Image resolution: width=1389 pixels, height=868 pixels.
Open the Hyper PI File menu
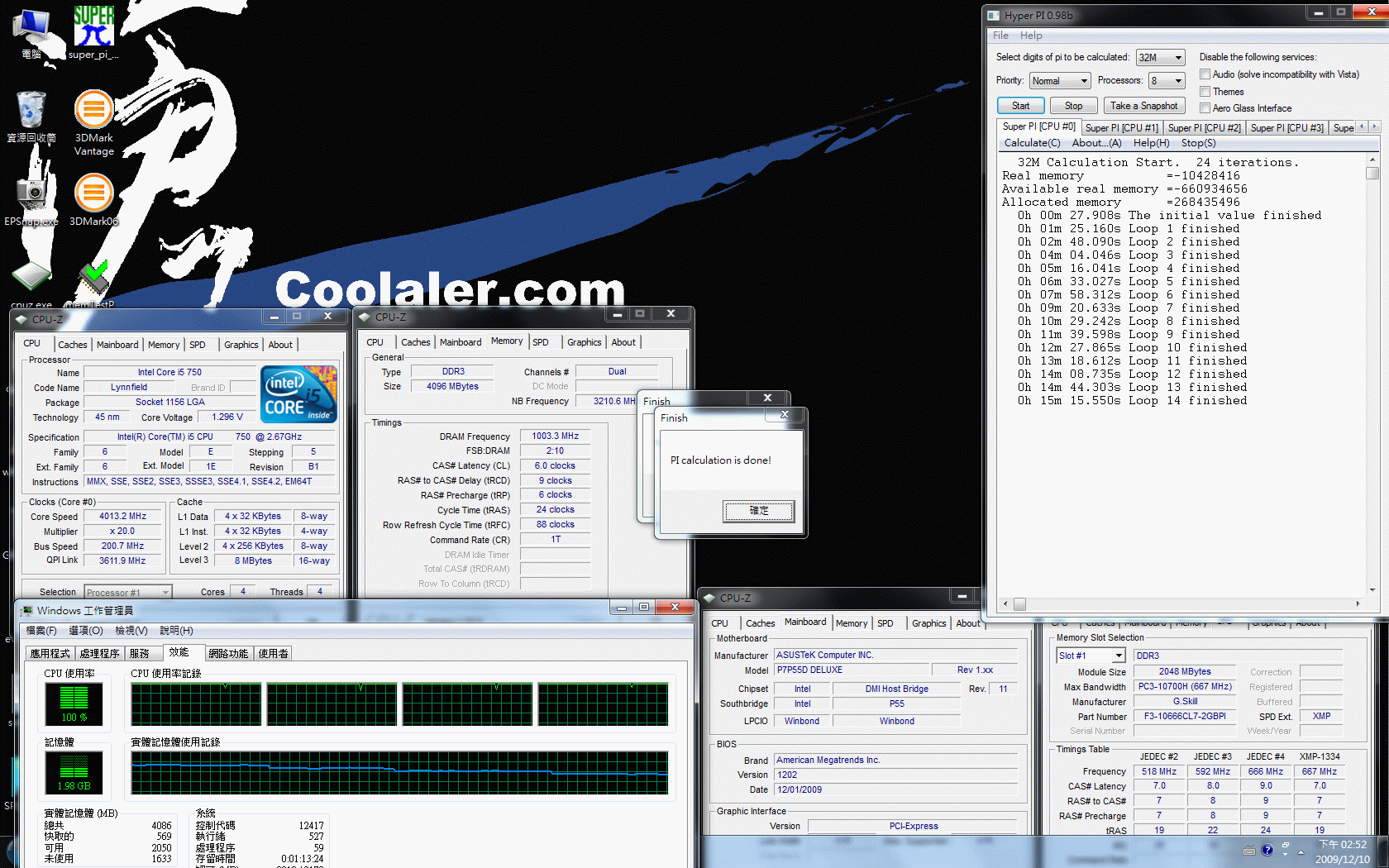tap(1000, 36)
